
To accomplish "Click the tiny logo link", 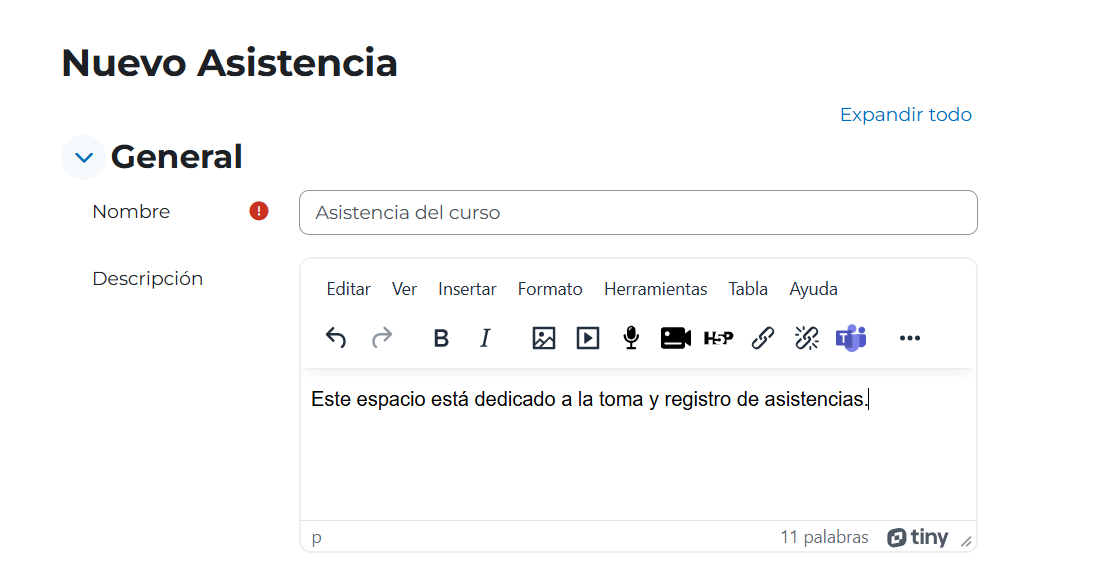I will point(917,537).
